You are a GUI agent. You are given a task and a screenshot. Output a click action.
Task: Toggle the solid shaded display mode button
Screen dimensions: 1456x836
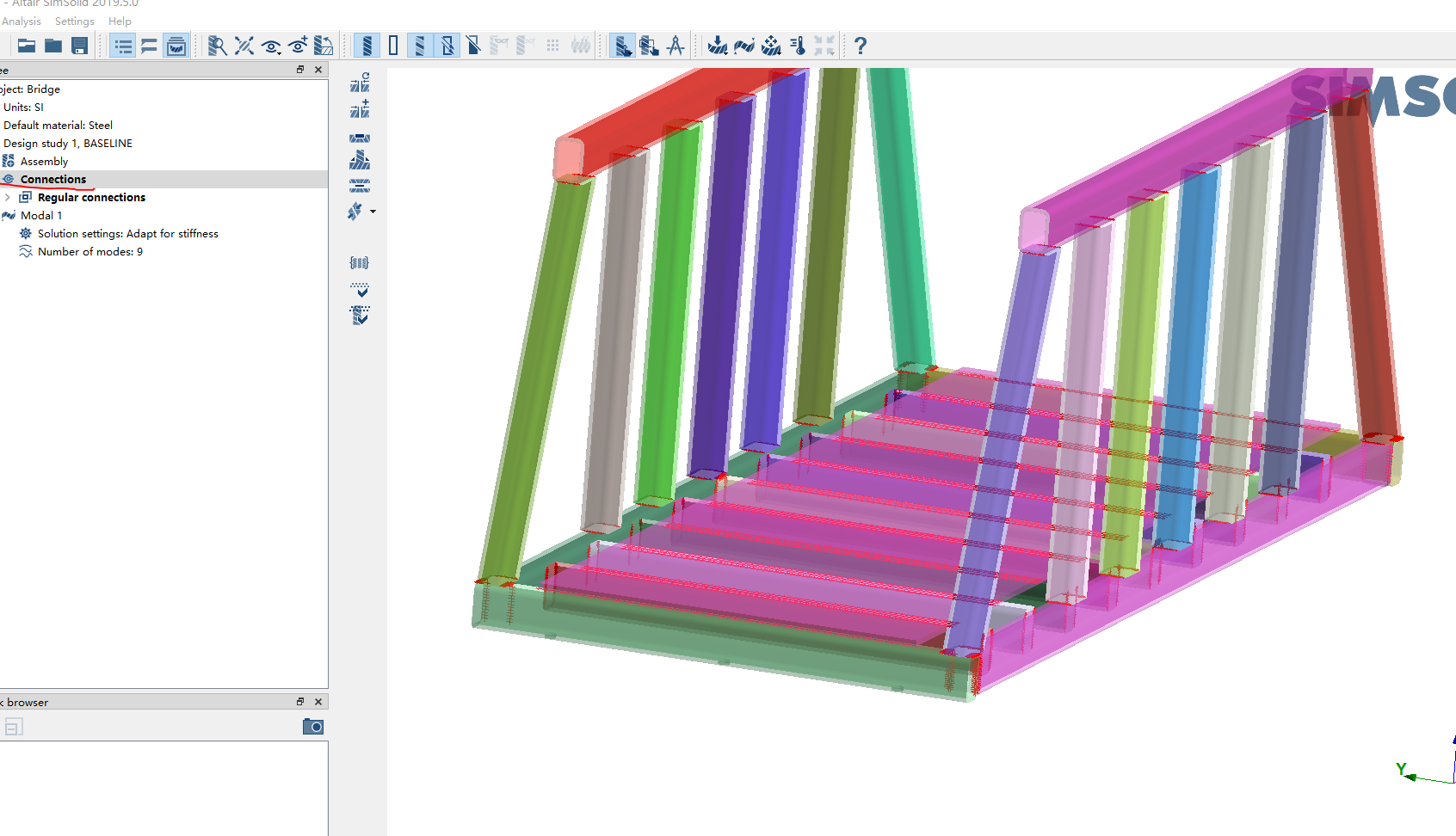coord(367,46)
